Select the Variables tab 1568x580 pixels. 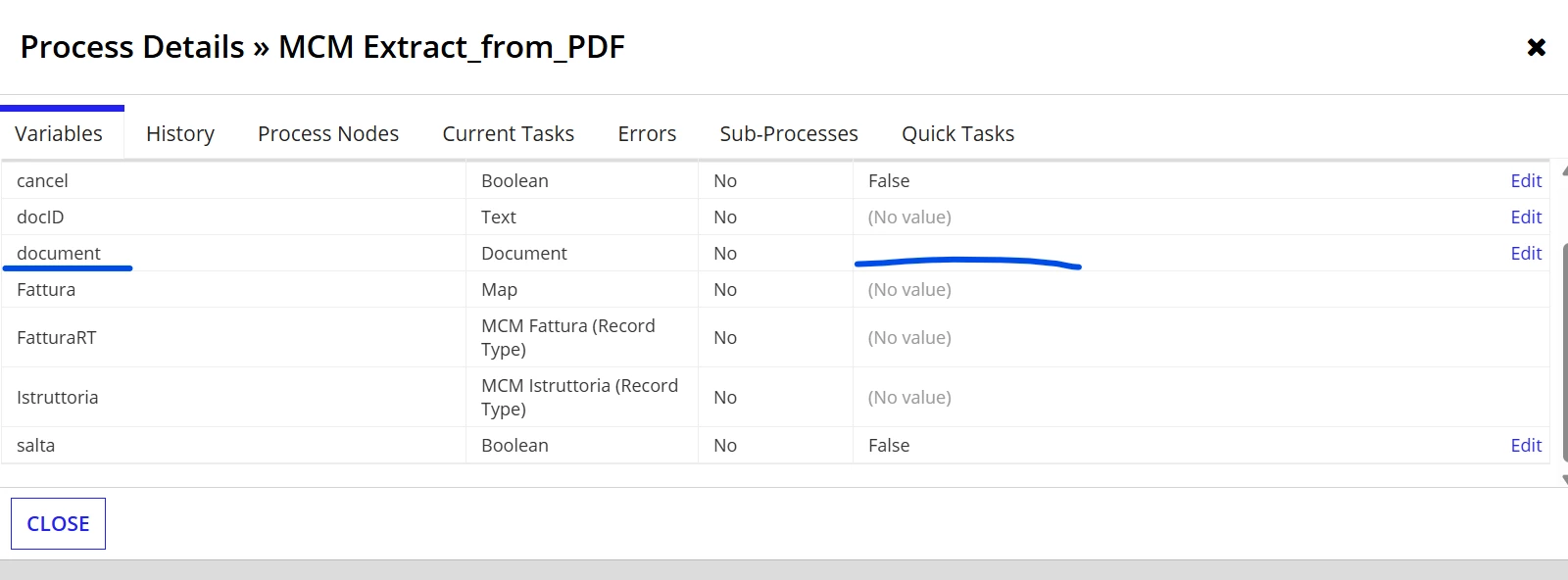(59, 133)
